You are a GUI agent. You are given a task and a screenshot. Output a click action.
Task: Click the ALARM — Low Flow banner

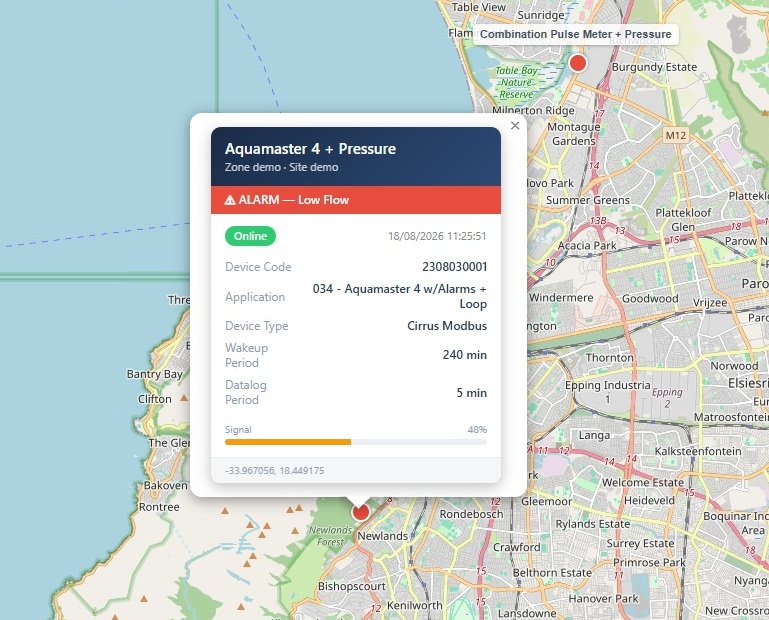pyautogui.click(x=356, y=200)
